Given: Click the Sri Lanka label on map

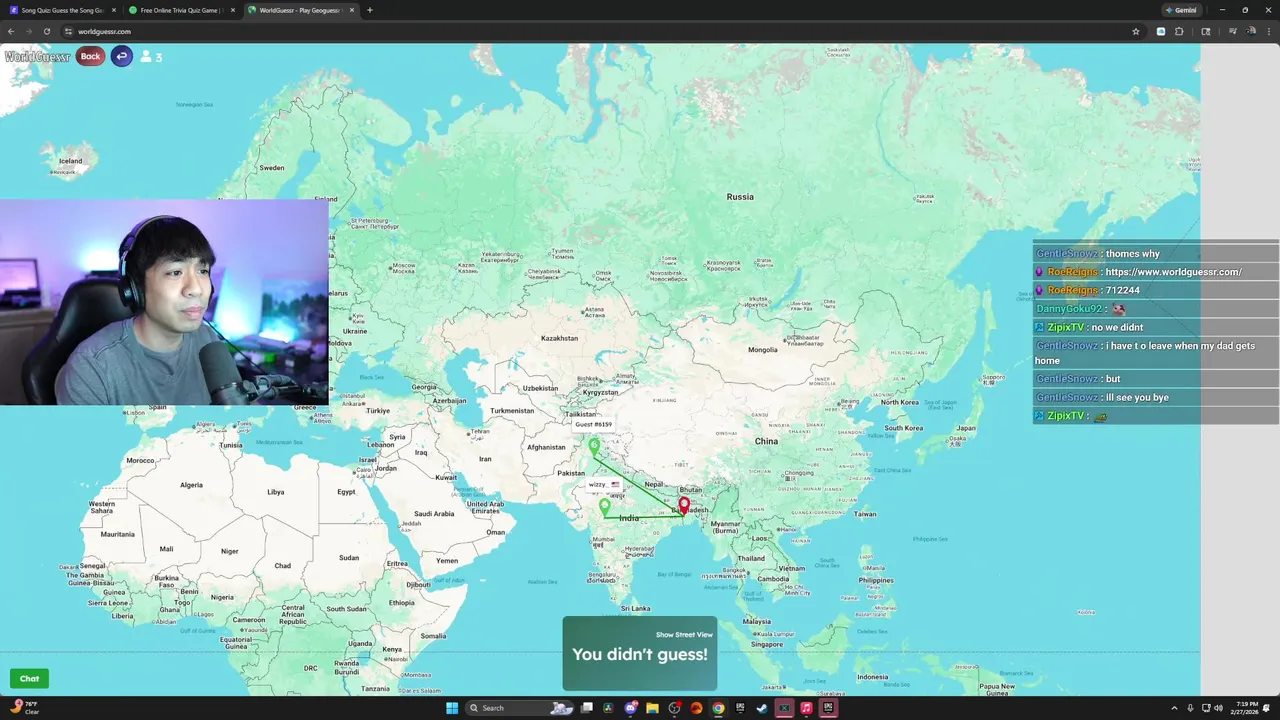Looking at the screenshot, I should (x=635, y=609).
